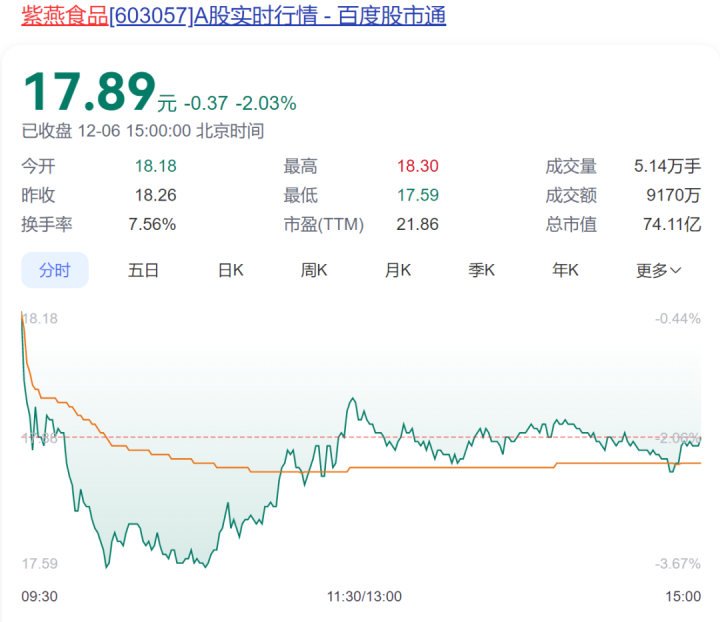Select the 分时 chart tab
This screenshot has width=720, height=622.
(x=55, y=270)
